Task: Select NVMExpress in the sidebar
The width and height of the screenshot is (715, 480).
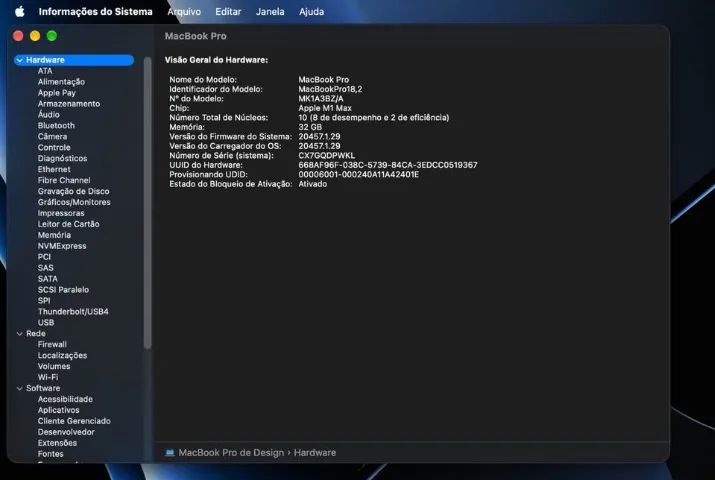Action: point(62,246)
